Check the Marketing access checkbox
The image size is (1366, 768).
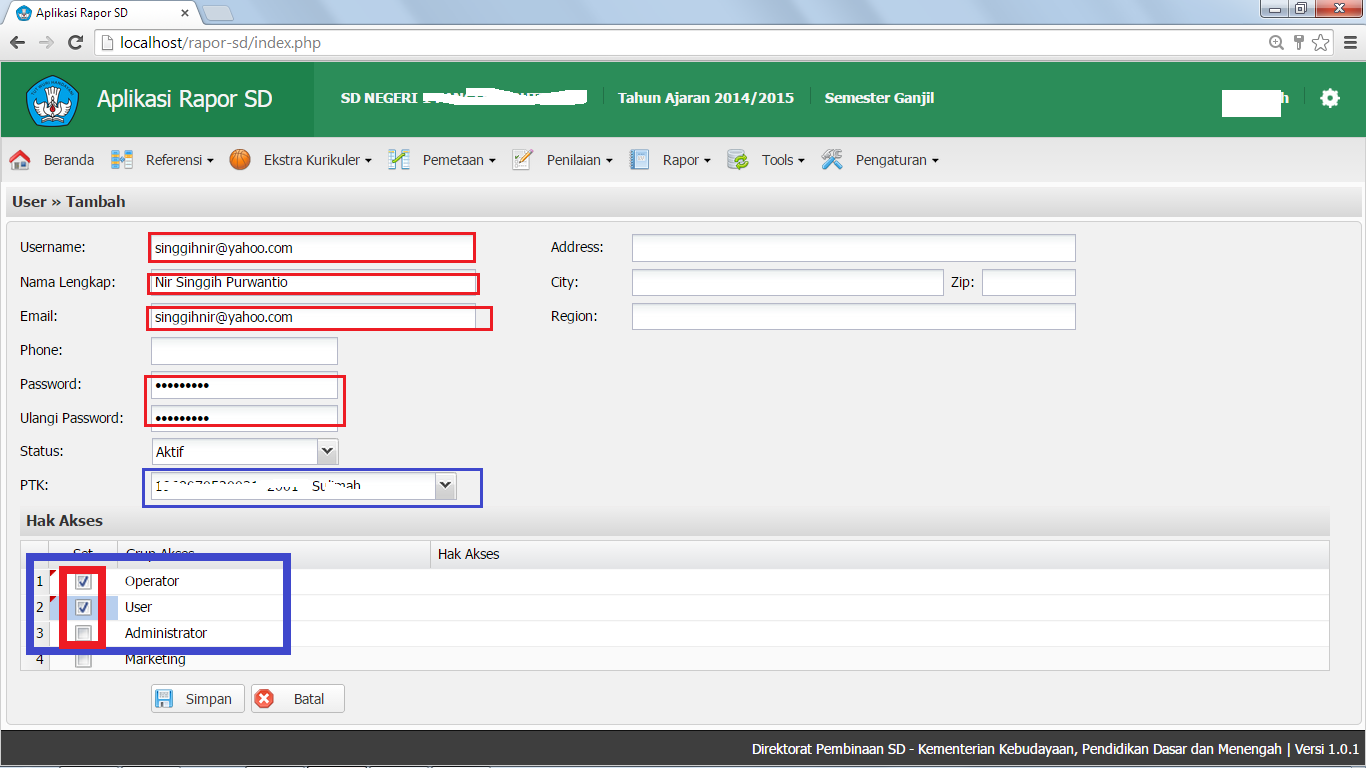click(x=84, y=659)
